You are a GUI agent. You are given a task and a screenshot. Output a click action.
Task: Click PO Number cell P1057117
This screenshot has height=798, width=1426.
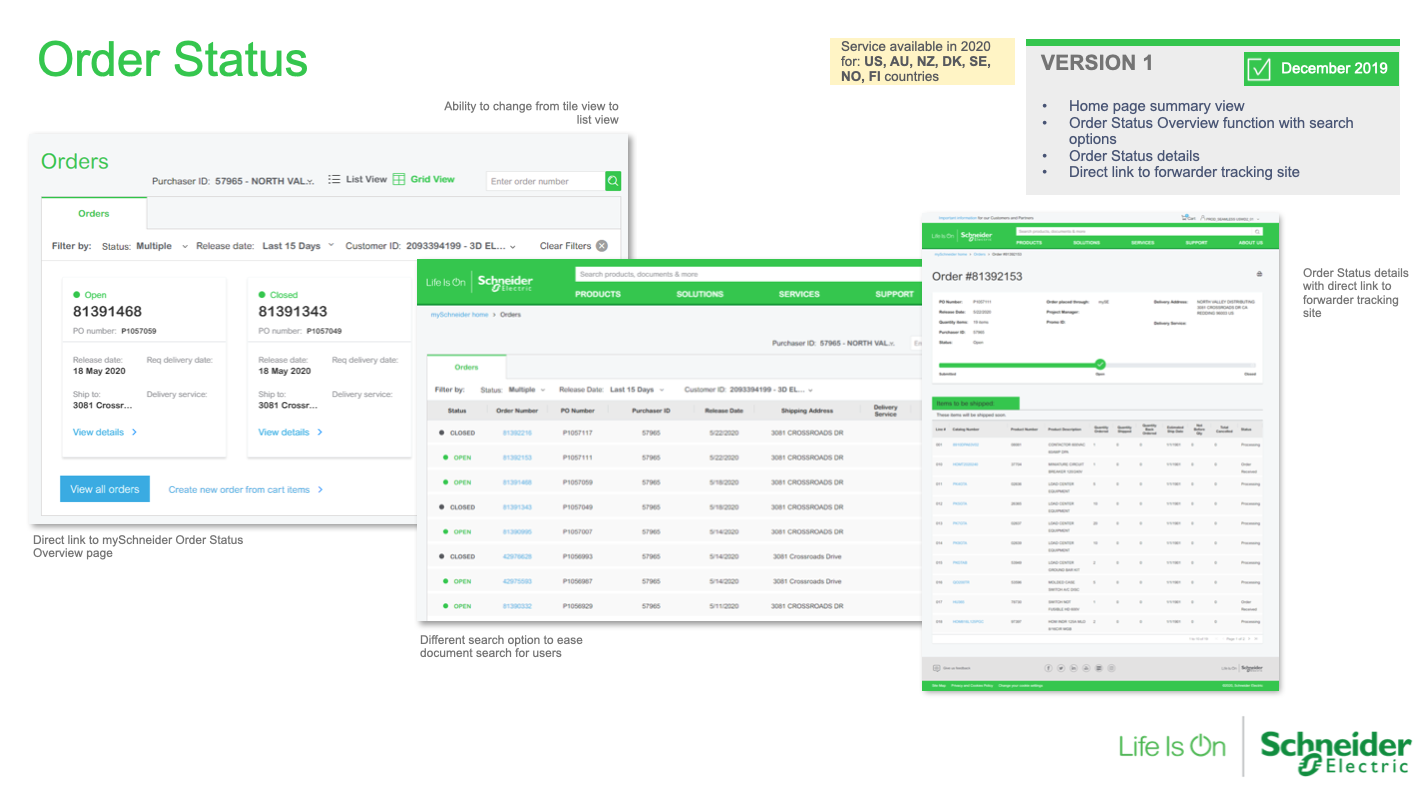(x=578, y=433)
